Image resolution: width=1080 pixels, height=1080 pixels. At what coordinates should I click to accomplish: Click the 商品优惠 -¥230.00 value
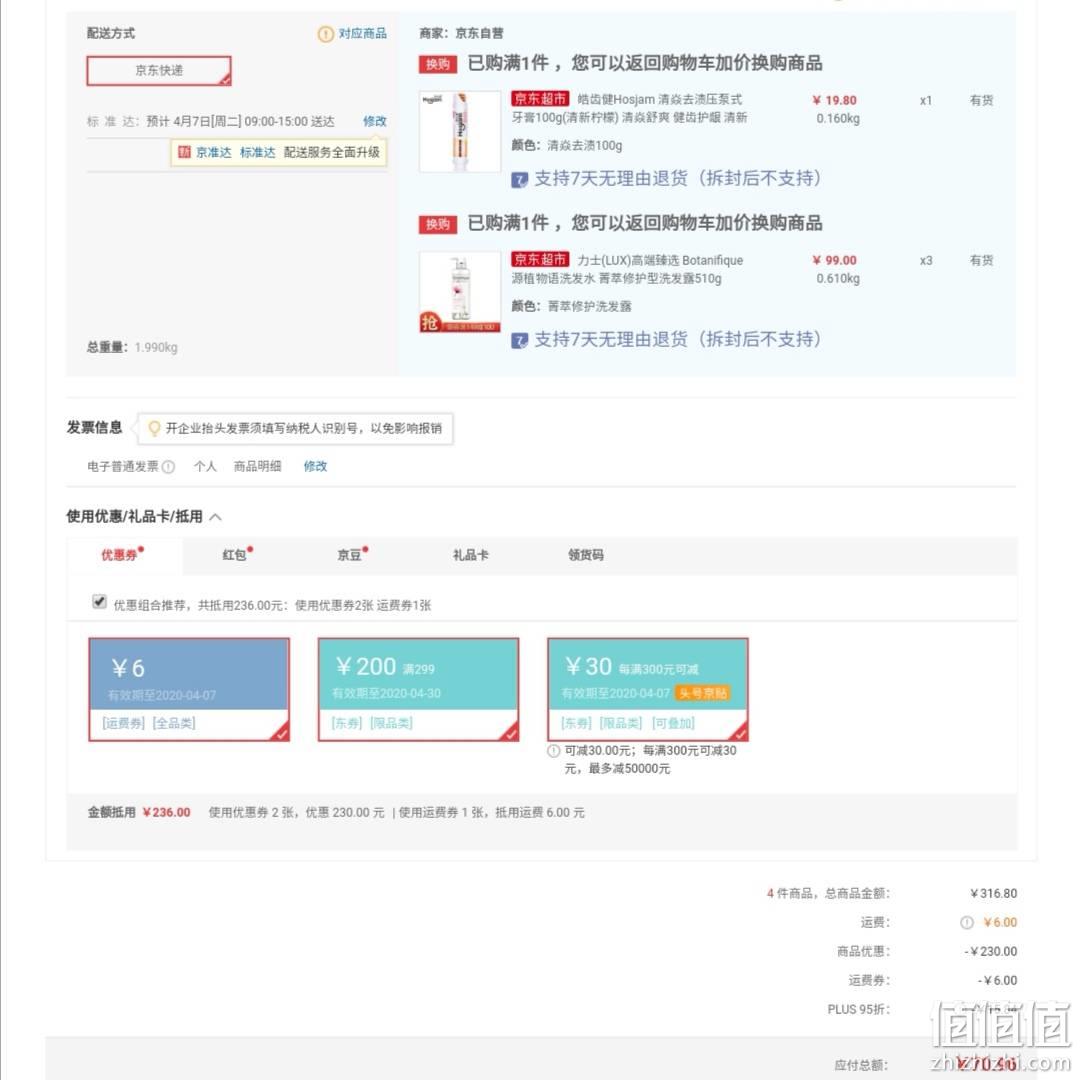click(x=990, y=951)
